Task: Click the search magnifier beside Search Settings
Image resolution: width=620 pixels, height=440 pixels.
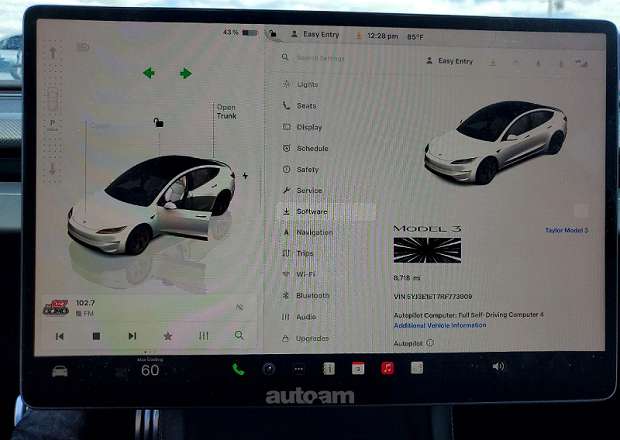Action: pos(285,57)
